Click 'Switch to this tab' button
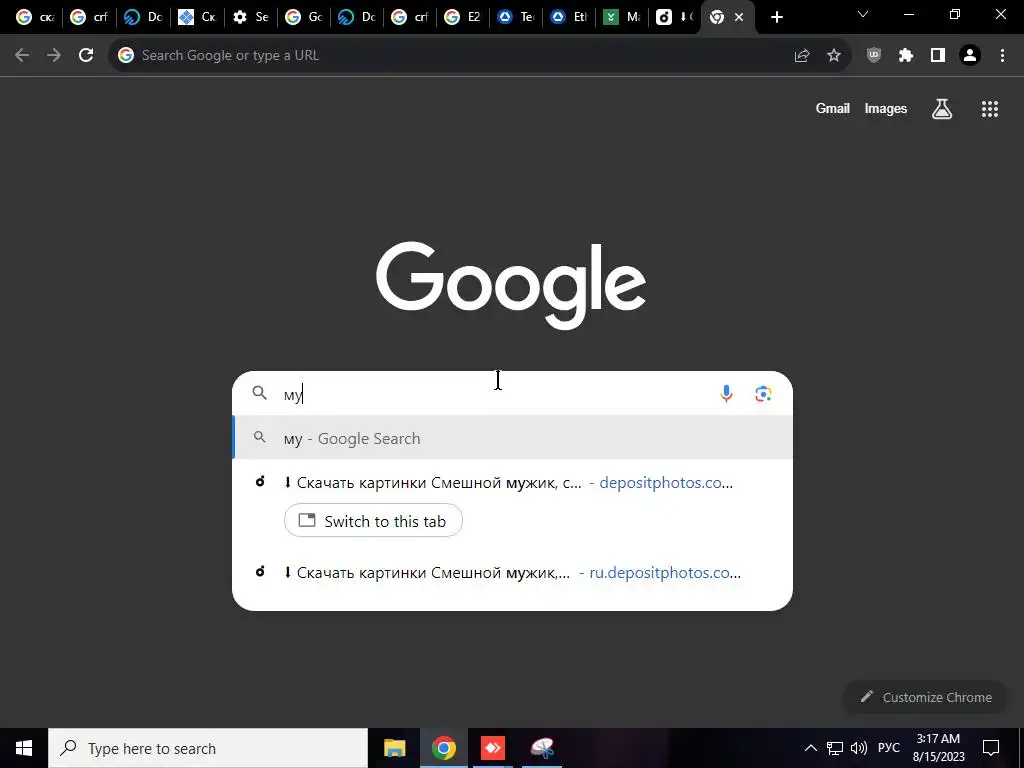 [x=373, y=520]
